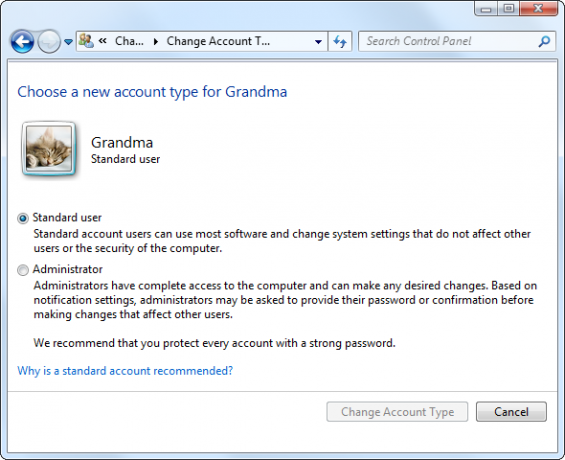Click the magnifying glass search icon
The height and width of the screenshot is (460, 565).
pyautogui.click(x=544, y=41)
